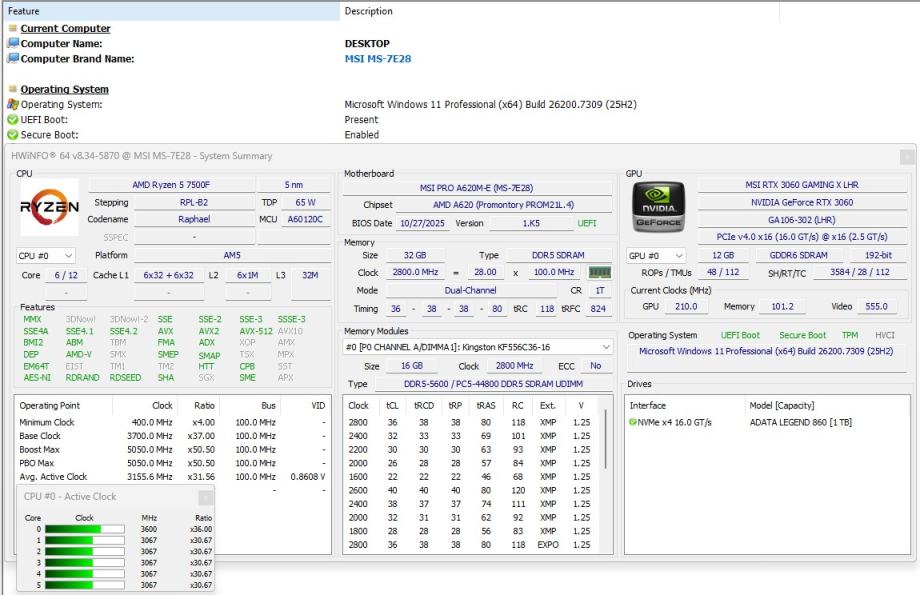The image size is (920, 595).
Task: Click the memory timings table scrollbar
Action: [x=606, y=440]
